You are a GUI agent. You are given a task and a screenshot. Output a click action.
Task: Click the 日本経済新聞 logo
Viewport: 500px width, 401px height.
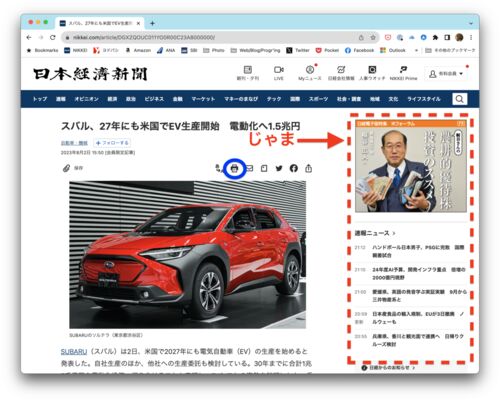90,74
